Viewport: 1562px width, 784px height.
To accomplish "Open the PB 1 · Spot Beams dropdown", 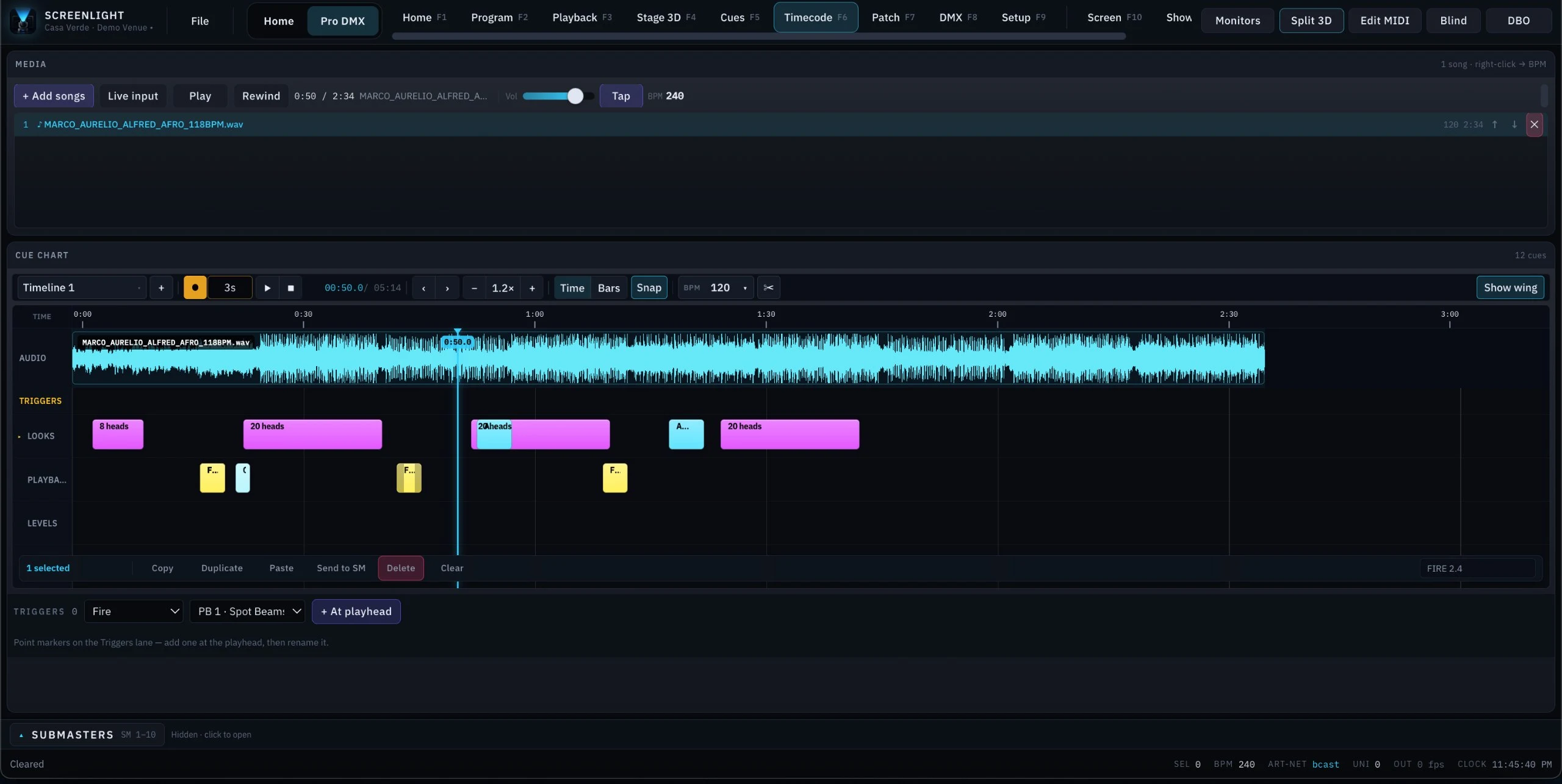I will pyautogui.click(x=247, y=611).
